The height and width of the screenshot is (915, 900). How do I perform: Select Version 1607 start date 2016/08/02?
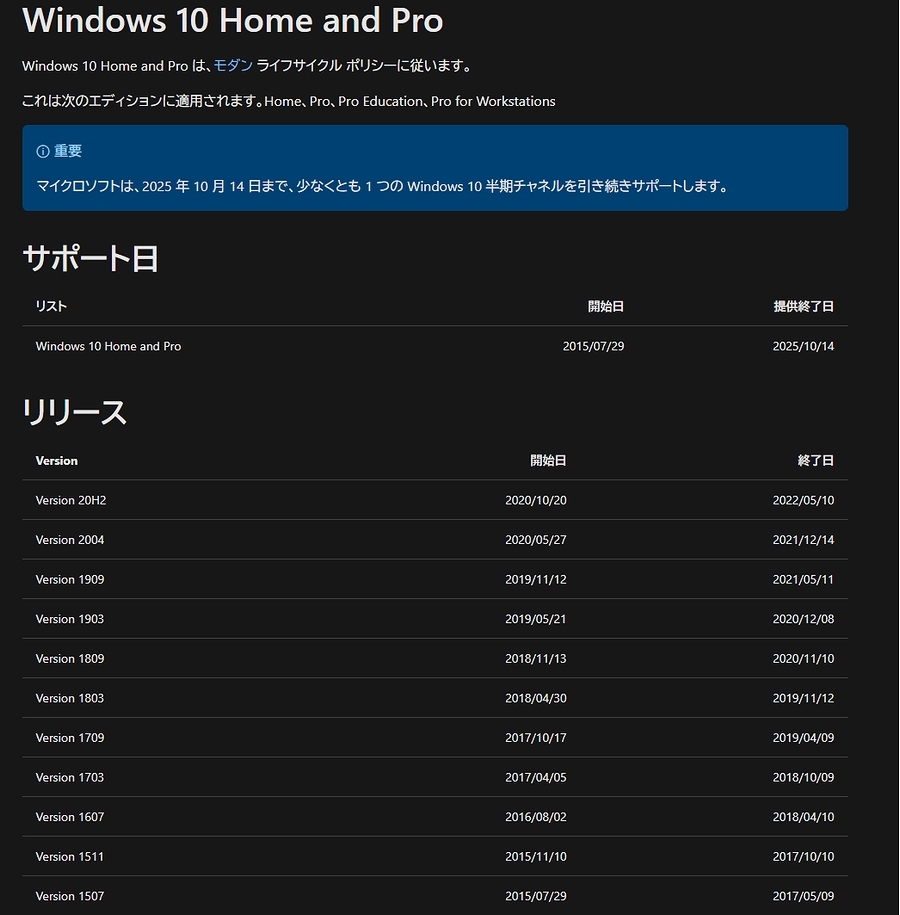(536, 818)
